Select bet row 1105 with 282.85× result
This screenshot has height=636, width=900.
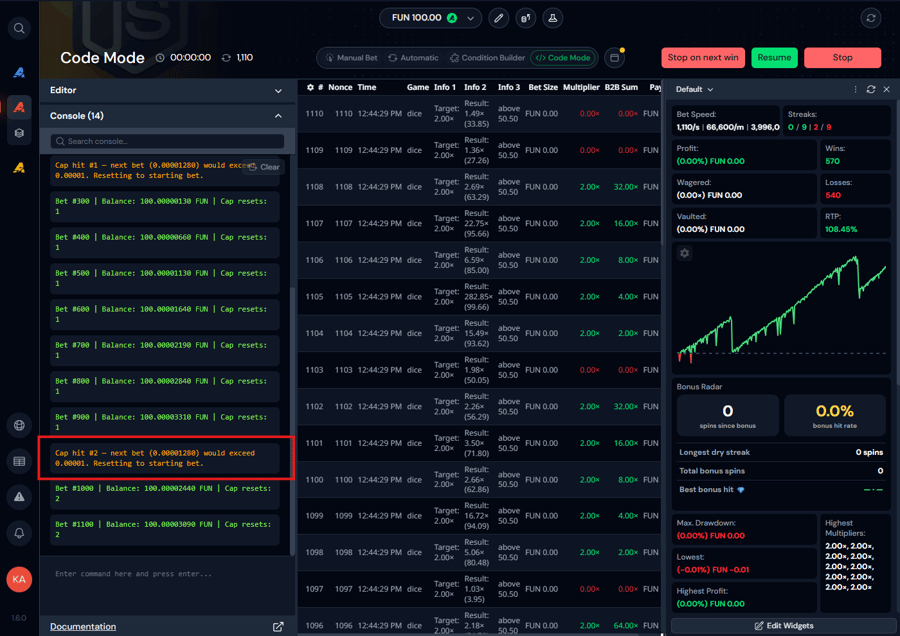479,297
